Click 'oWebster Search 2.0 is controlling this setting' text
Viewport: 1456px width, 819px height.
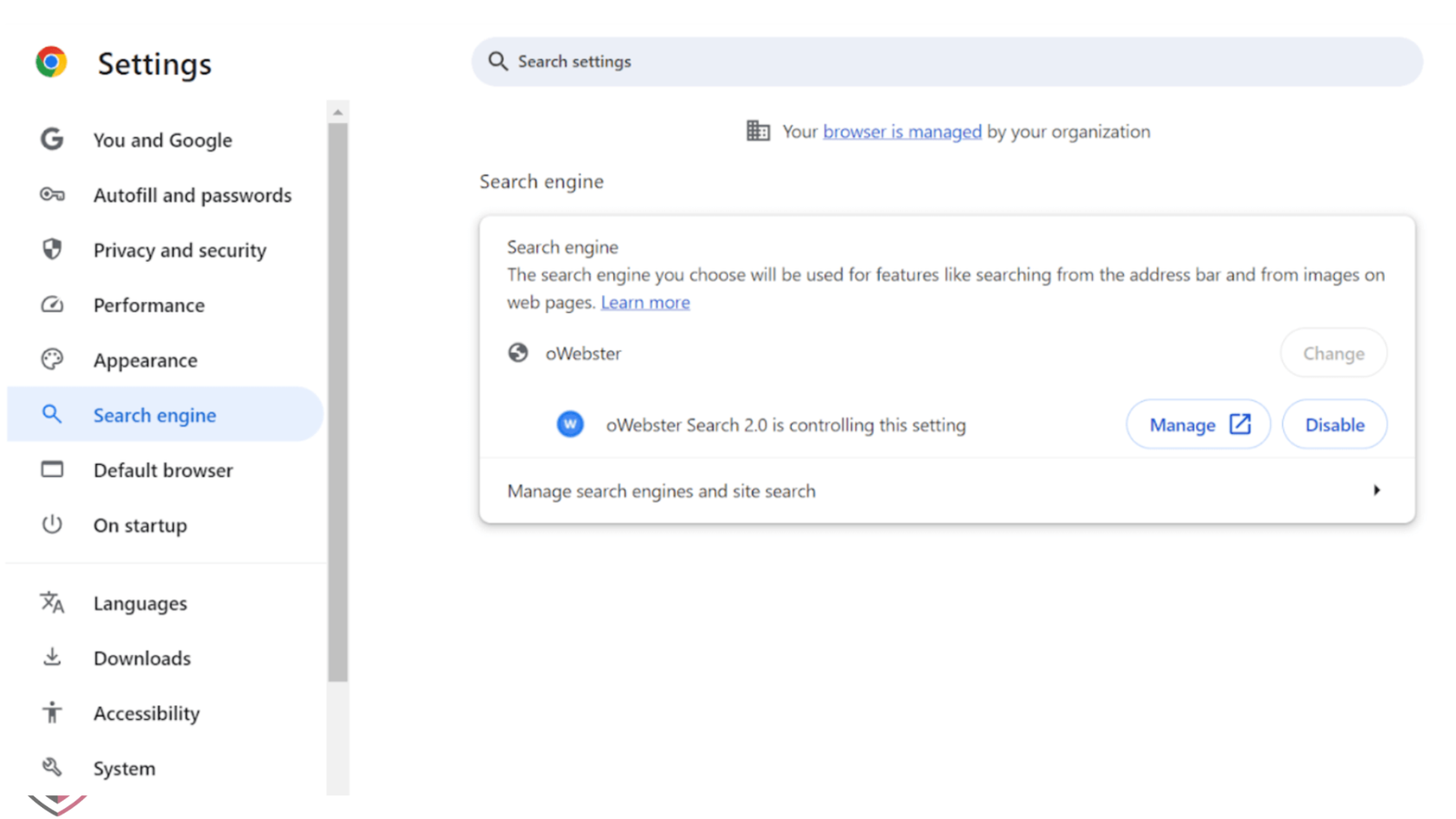[x=785, y=425]
